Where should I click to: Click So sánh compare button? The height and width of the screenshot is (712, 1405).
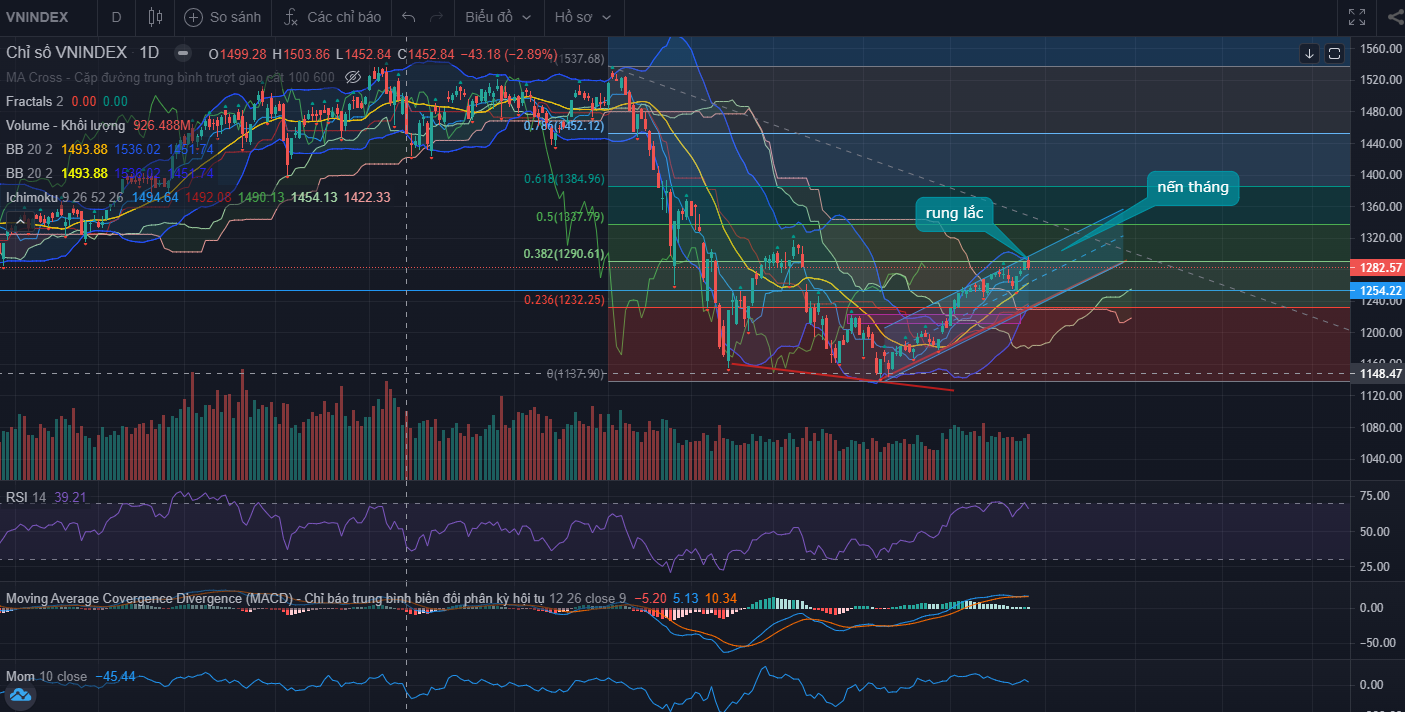(x=223, y=17)
